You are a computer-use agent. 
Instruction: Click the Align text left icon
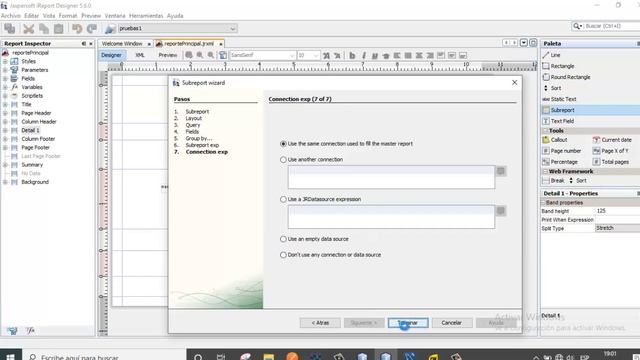[397, 56]
